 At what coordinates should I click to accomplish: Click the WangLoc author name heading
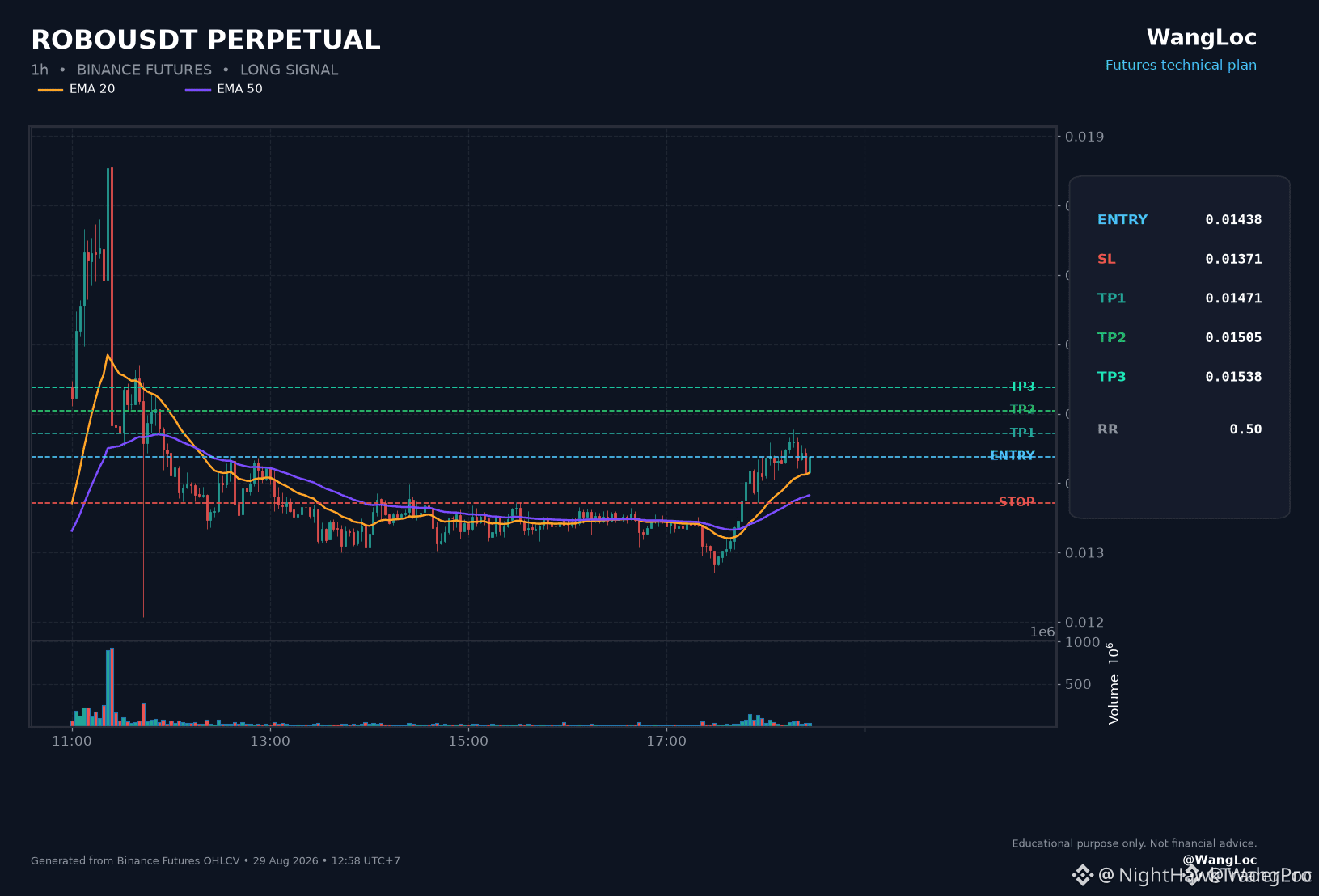click(x=1202, y=37)
